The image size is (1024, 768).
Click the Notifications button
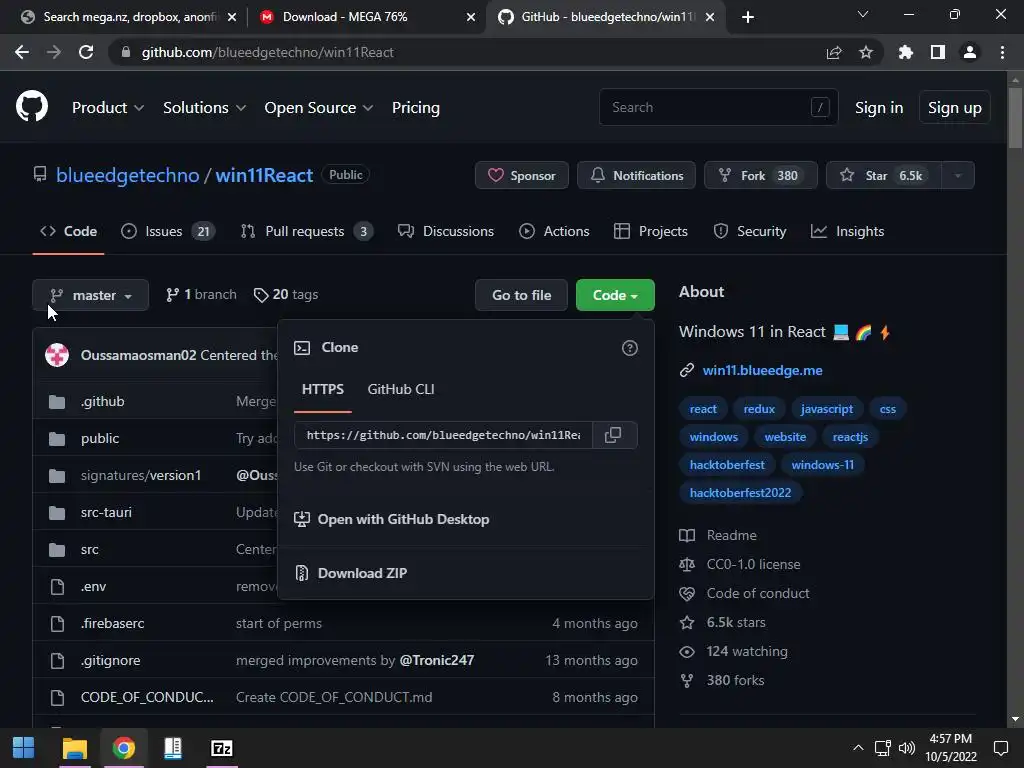pos(636,176)
